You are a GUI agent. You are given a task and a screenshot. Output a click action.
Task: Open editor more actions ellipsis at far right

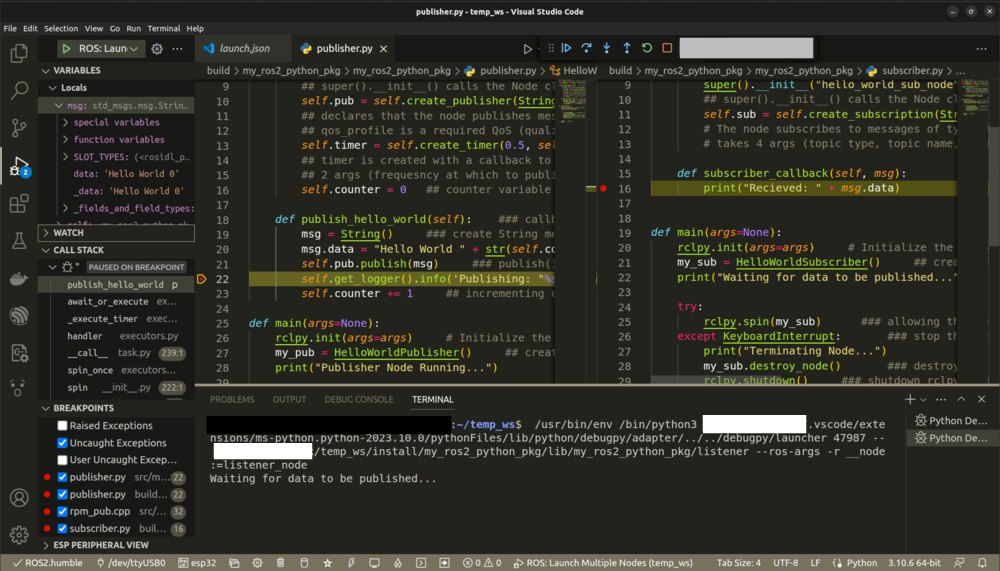981,48
